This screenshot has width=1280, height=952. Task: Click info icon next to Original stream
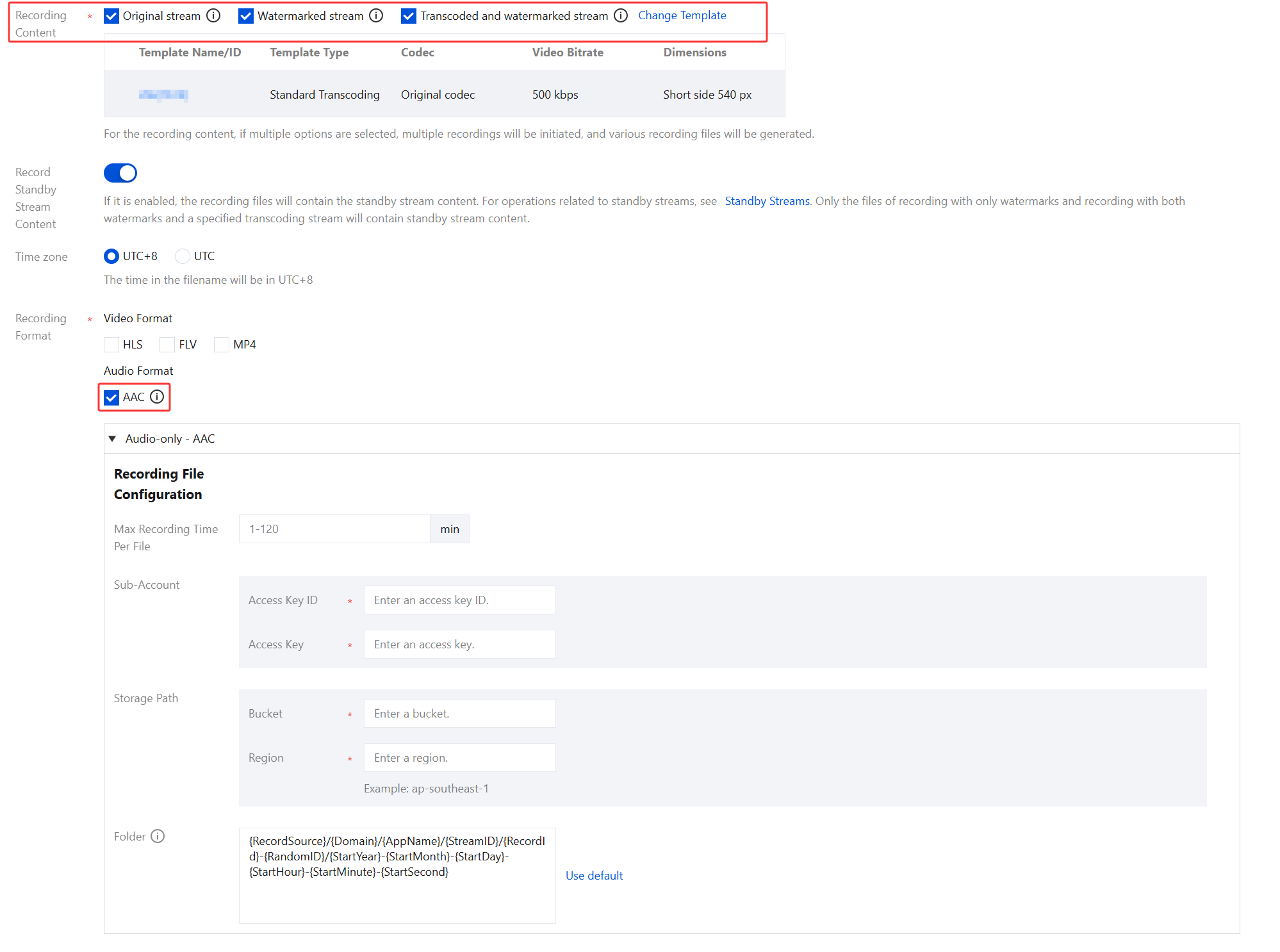click(213, 16)
